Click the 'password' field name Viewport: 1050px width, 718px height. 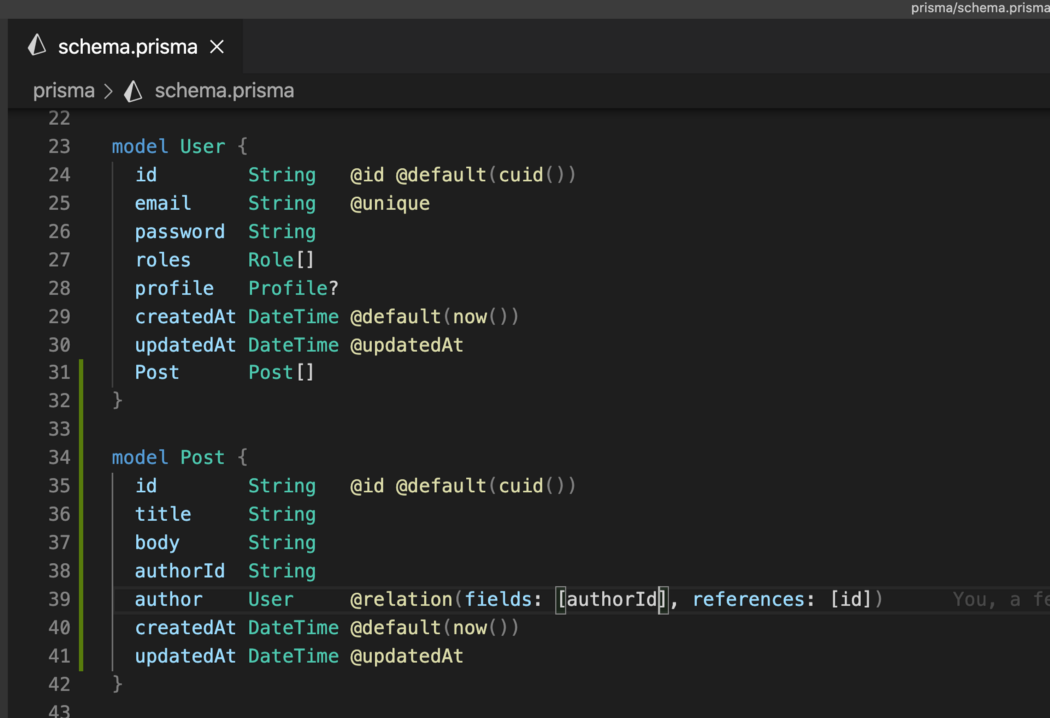point(179,232)
